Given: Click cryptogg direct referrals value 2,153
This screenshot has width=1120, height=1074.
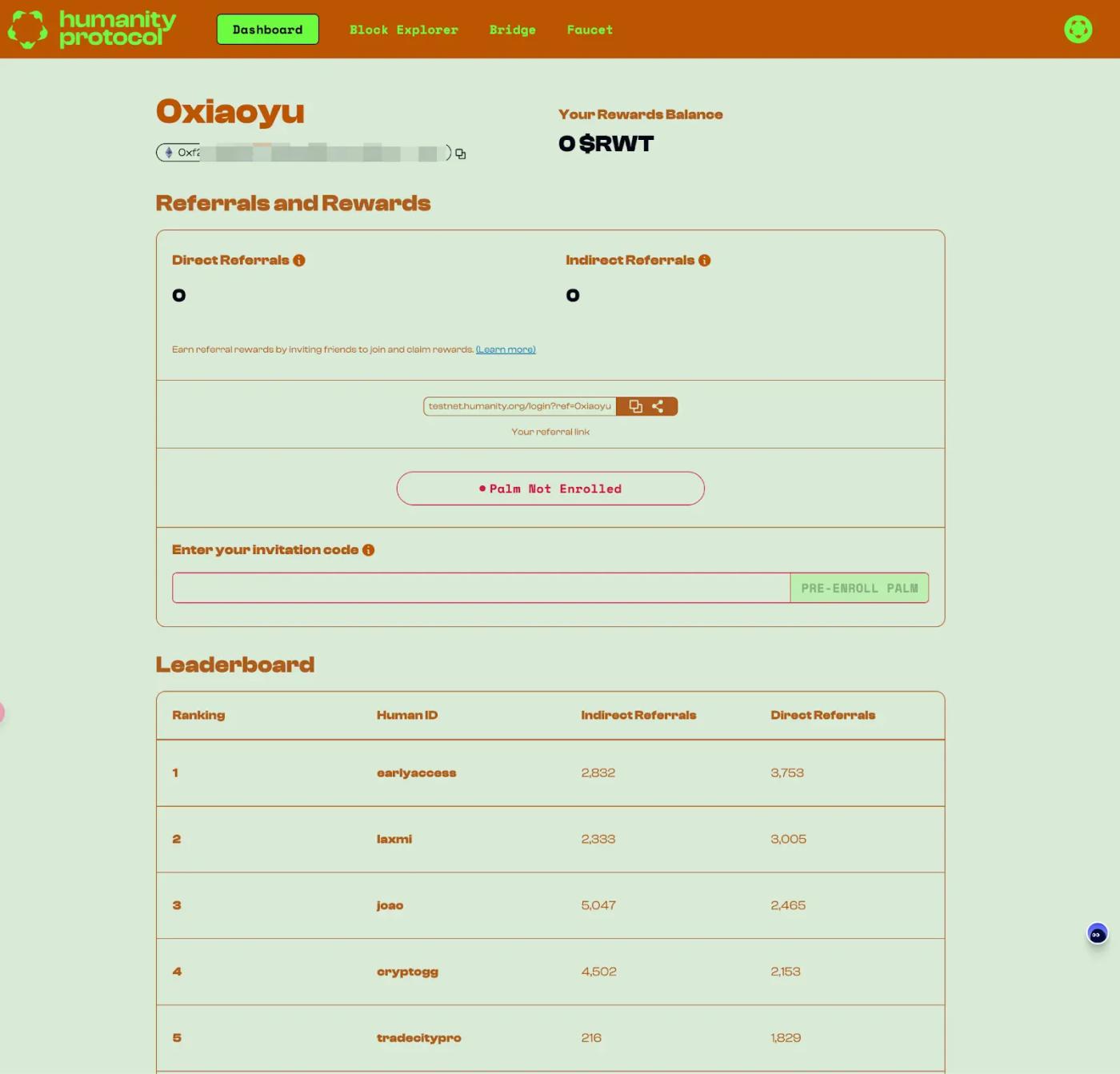Looking at the screenshot, I should coord(786,972).
